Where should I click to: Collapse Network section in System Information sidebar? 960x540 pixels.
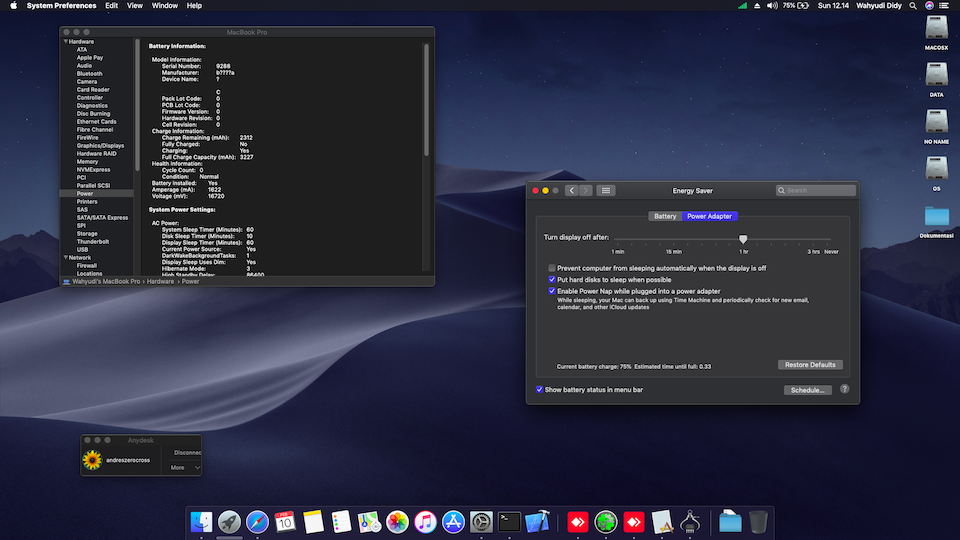click(x=66, y=258)
